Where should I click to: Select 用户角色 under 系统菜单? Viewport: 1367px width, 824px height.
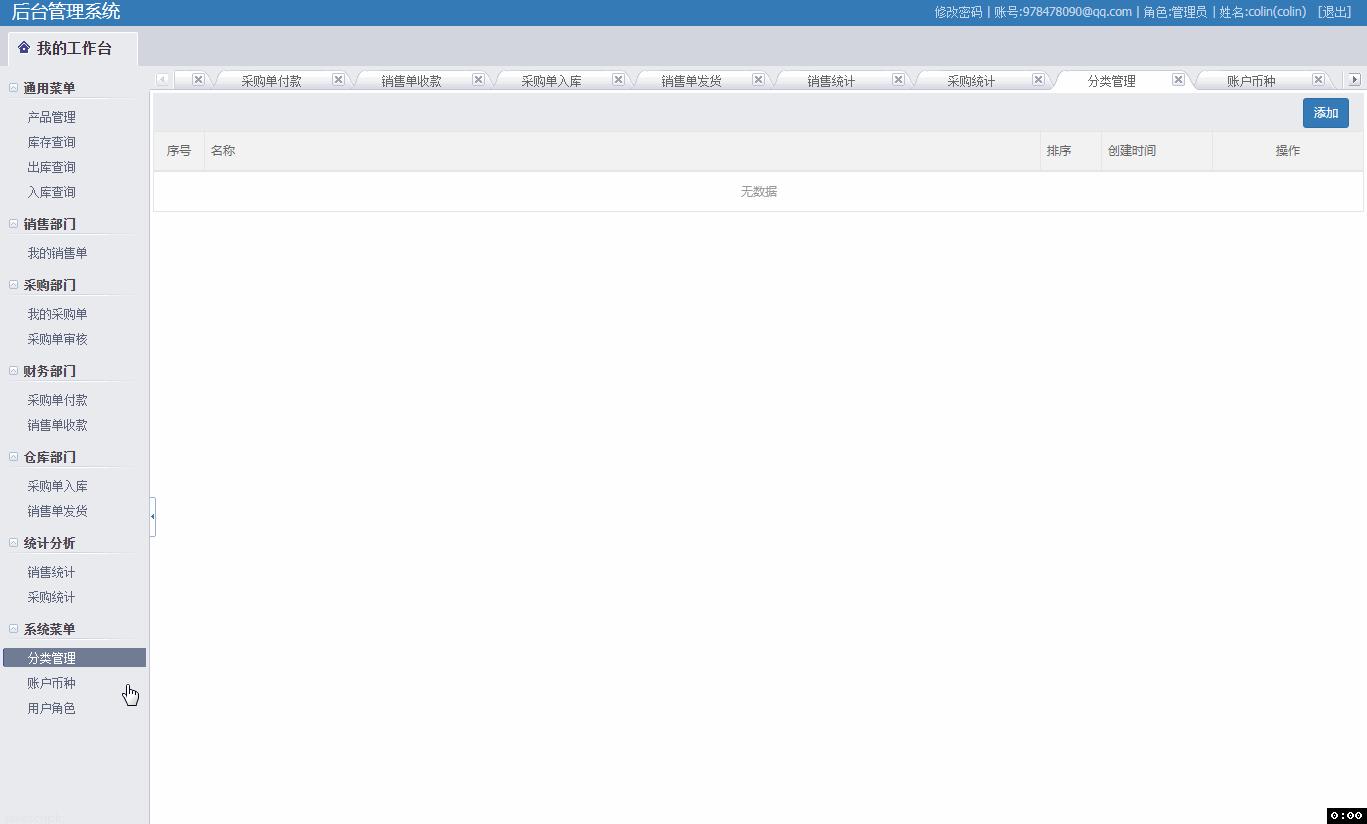(x=50, y=707)
